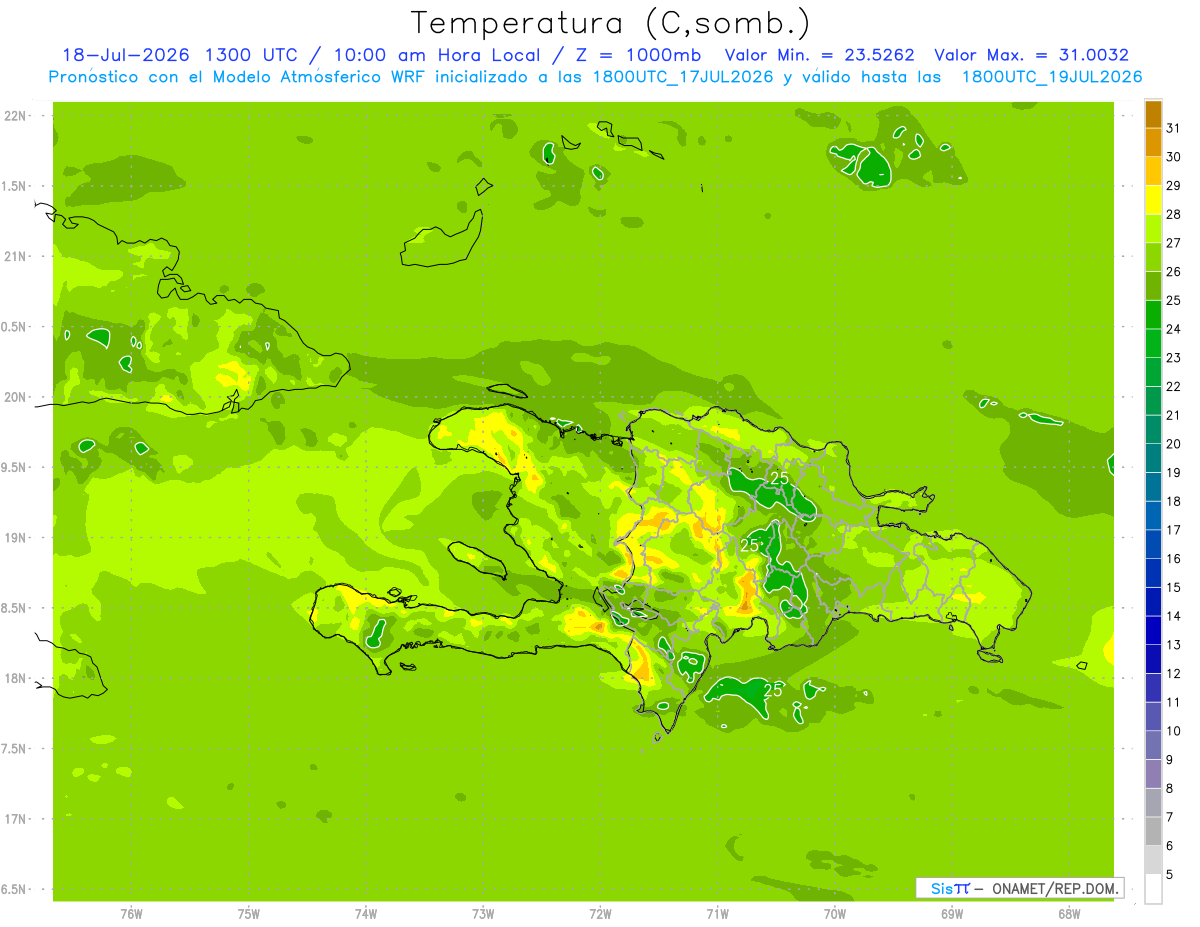Image resolution: width=1200 pixels, height=927 pixels.
Task: Click the legend swatch between 26 and 27
Action: 1153,257
